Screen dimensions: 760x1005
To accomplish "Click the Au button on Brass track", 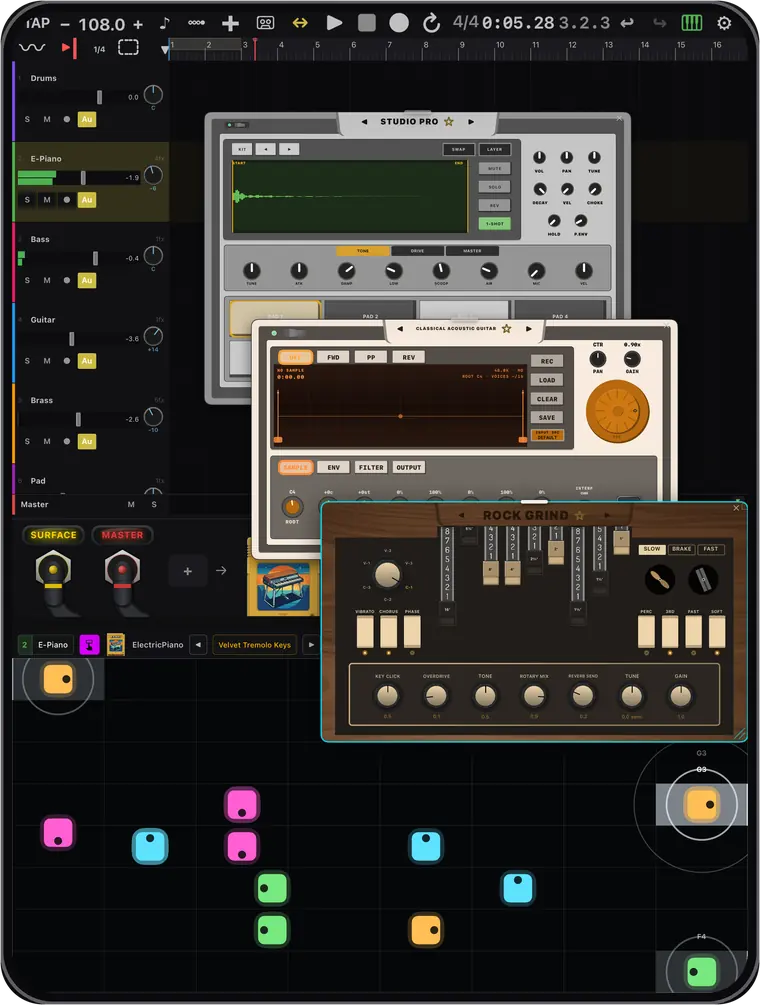I will tap(87, 441).
